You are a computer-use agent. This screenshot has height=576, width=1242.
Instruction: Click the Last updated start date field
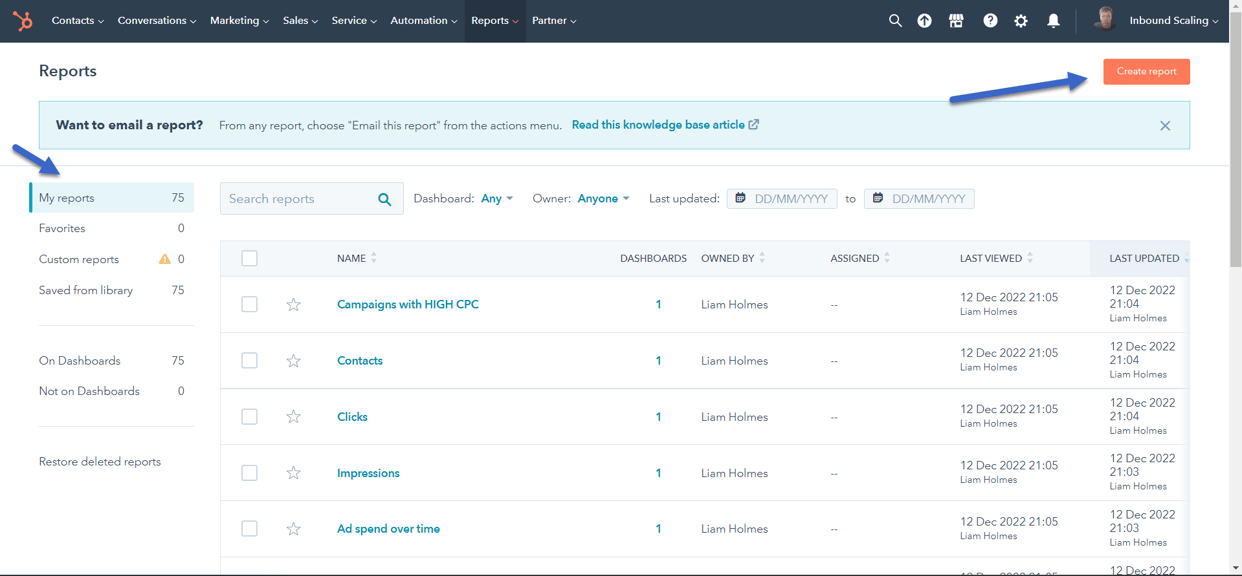[x=782, y=199]
